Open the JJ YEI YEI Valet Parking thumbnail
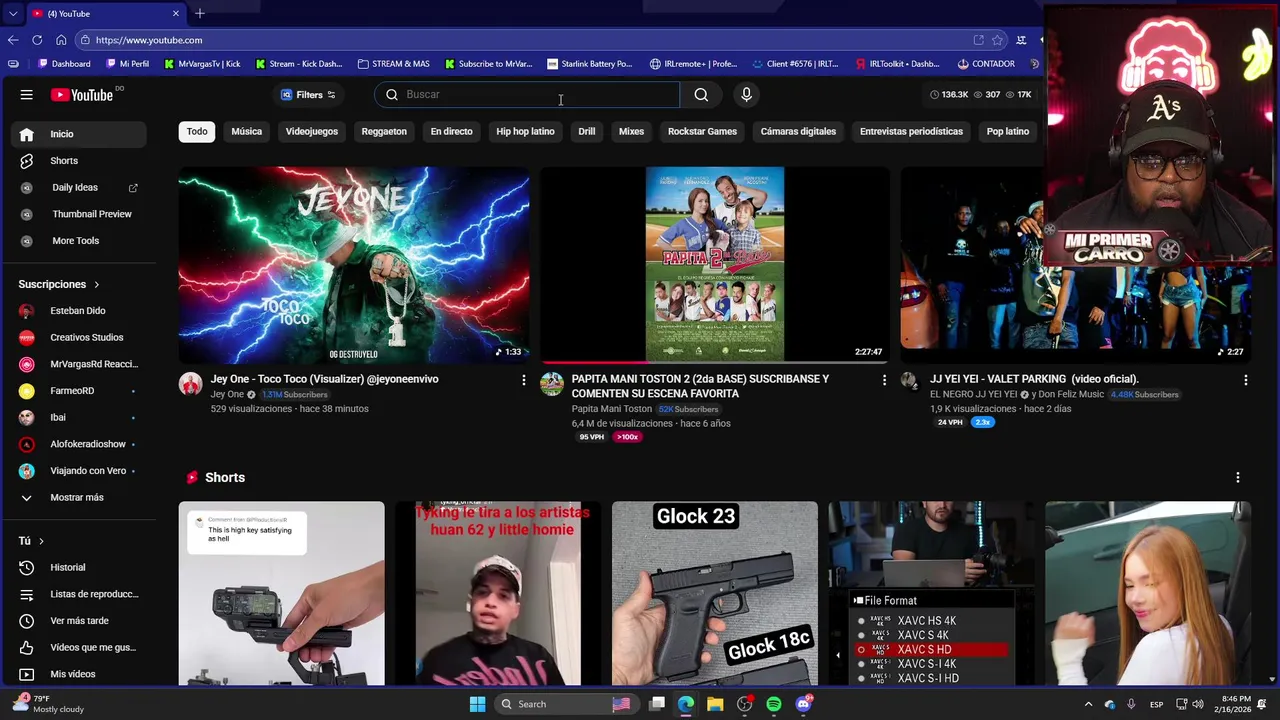Screen dimensions: 1280x720 [x=1075, y=265]
